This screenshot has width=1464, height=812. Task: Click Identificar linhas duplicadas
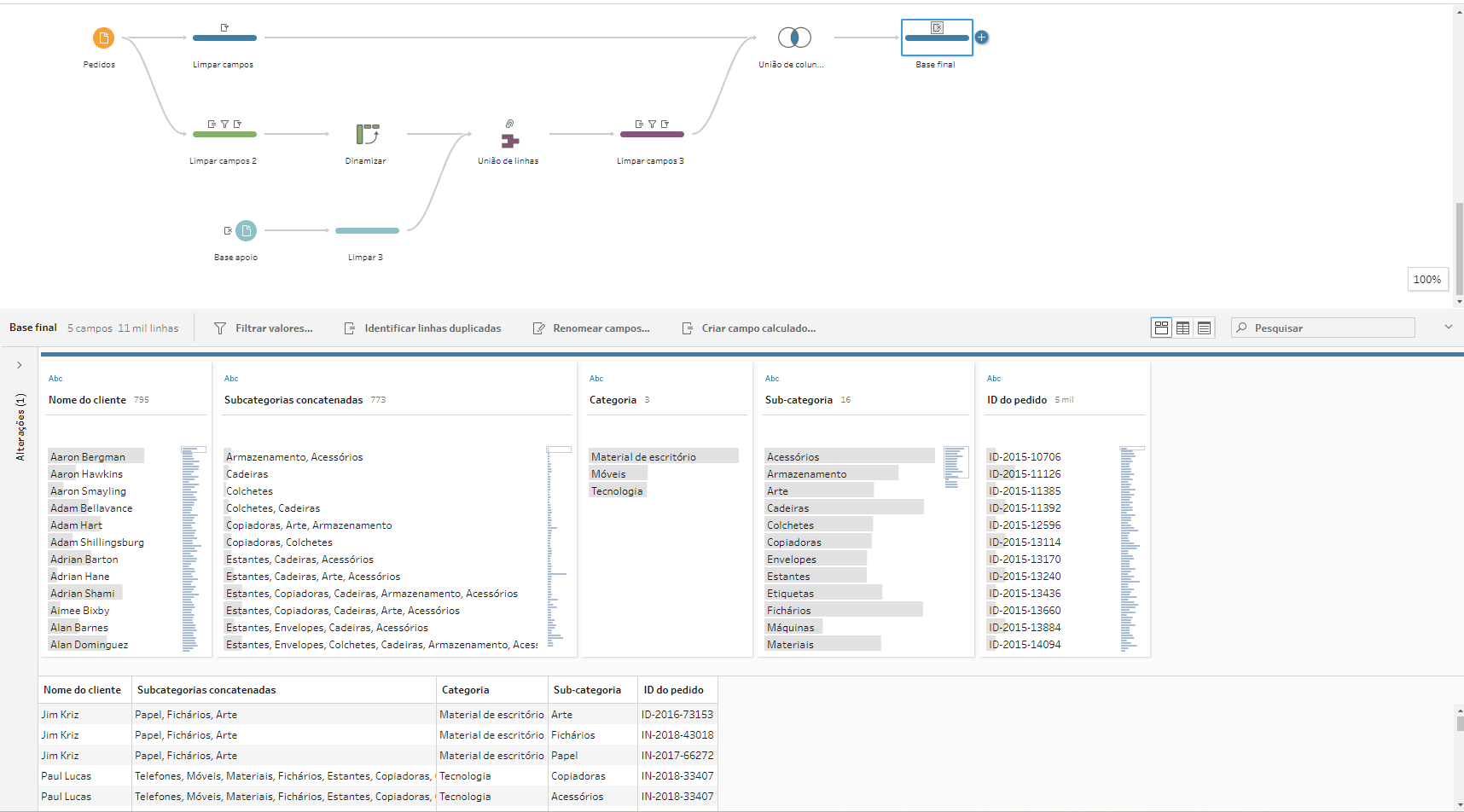click(x=422, y=328)
